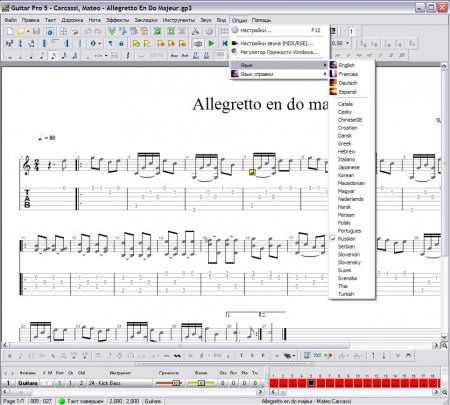
Task: Click the letter S icon in bottom toolbar
Action: 252,356
